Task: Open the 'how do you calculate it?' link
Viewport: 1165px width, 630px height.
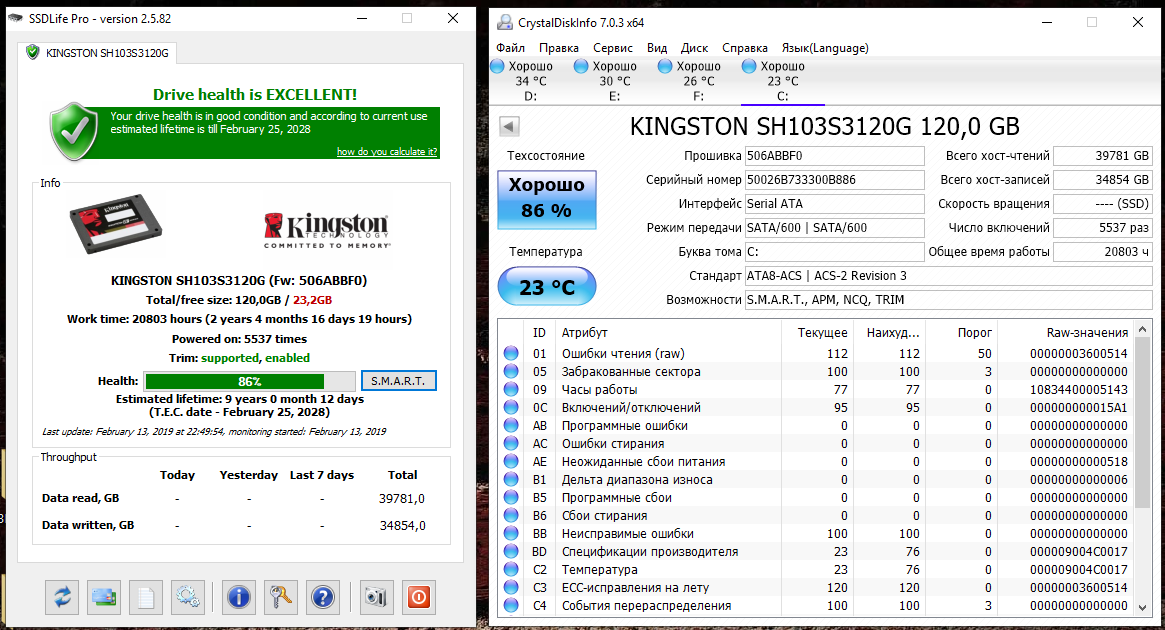Action: 387,152
